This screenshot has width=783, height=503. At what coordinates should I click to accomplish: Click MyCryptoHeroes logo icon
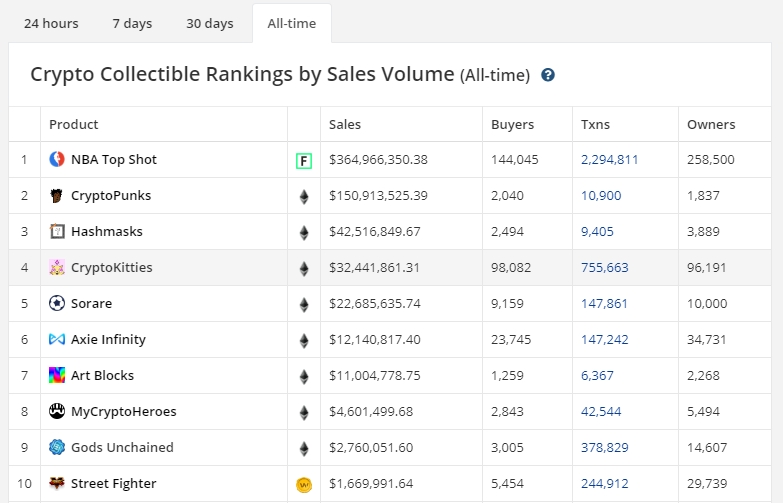[x=57, y=411]
